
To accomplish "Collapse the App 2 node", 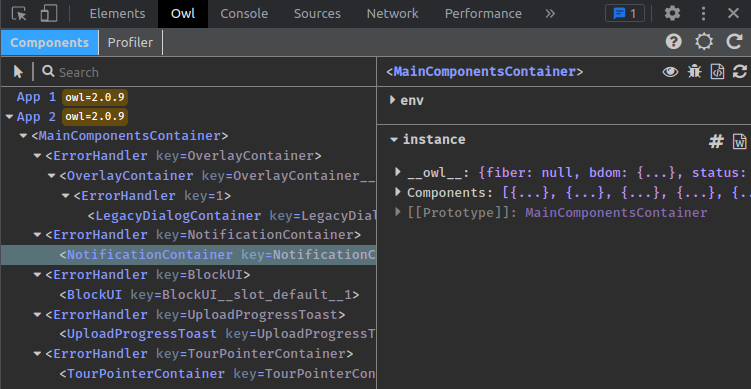I will point(10,117).
